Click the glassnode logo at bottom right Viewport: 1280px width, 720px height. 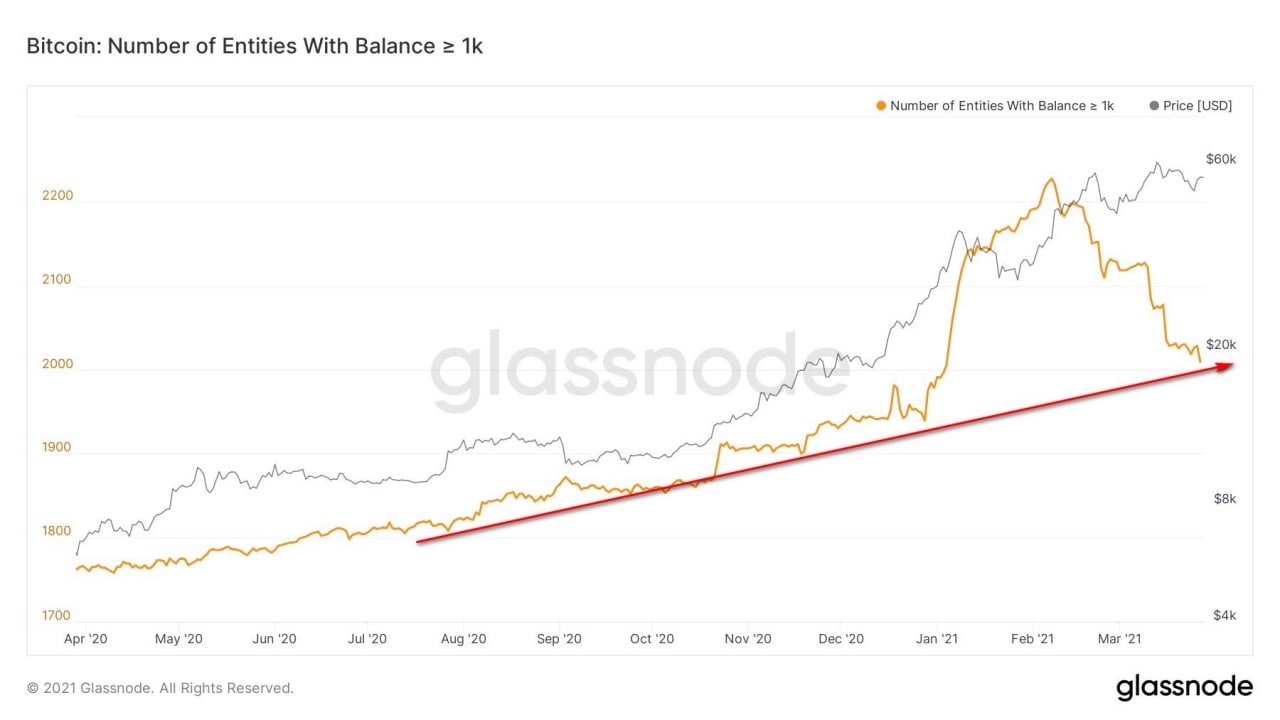point(1184,687)
